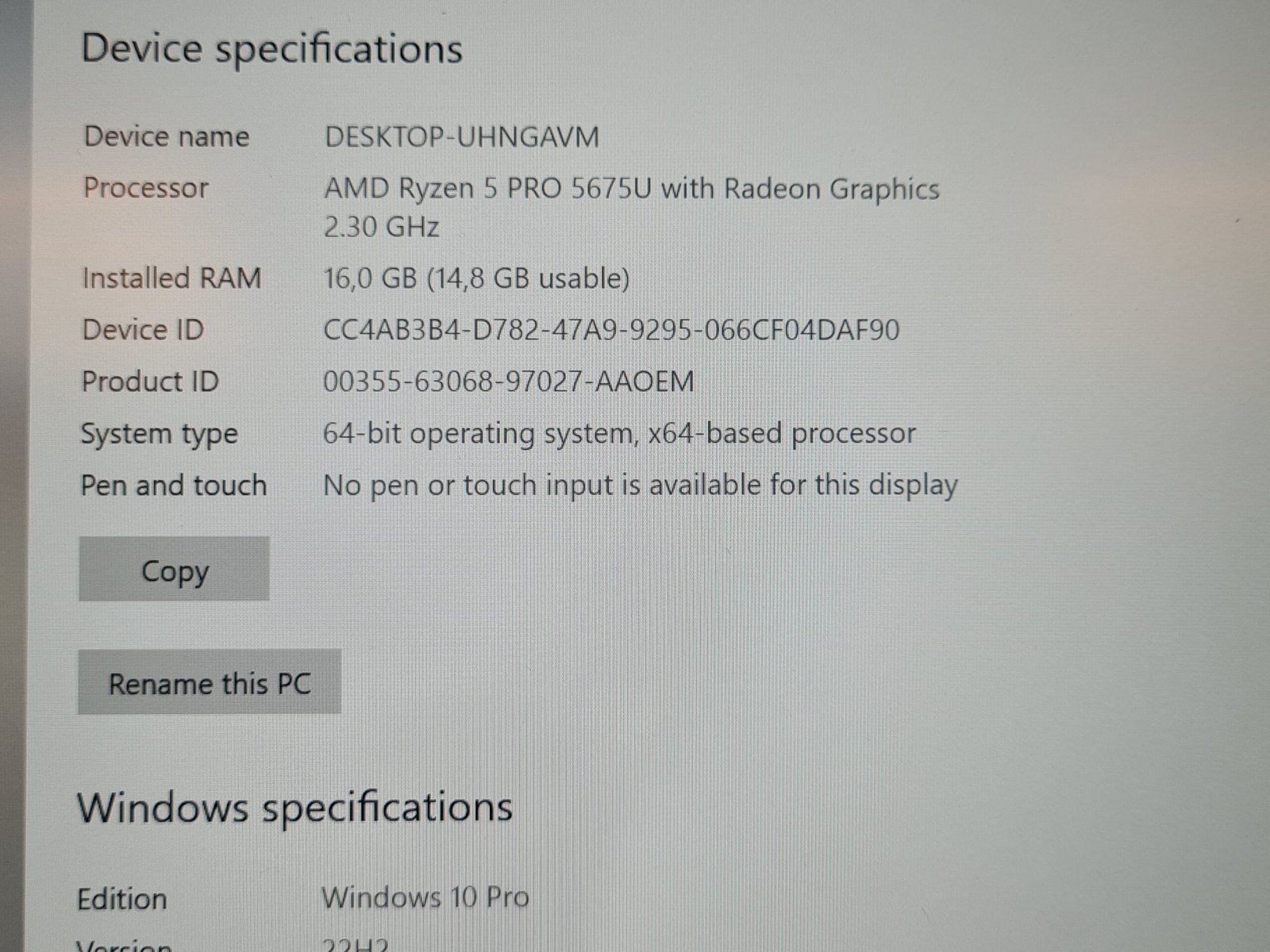The height and width of the screenshot is (952, 1270).
Task: Click the Device specifications heading
Action: click(272, 49)
